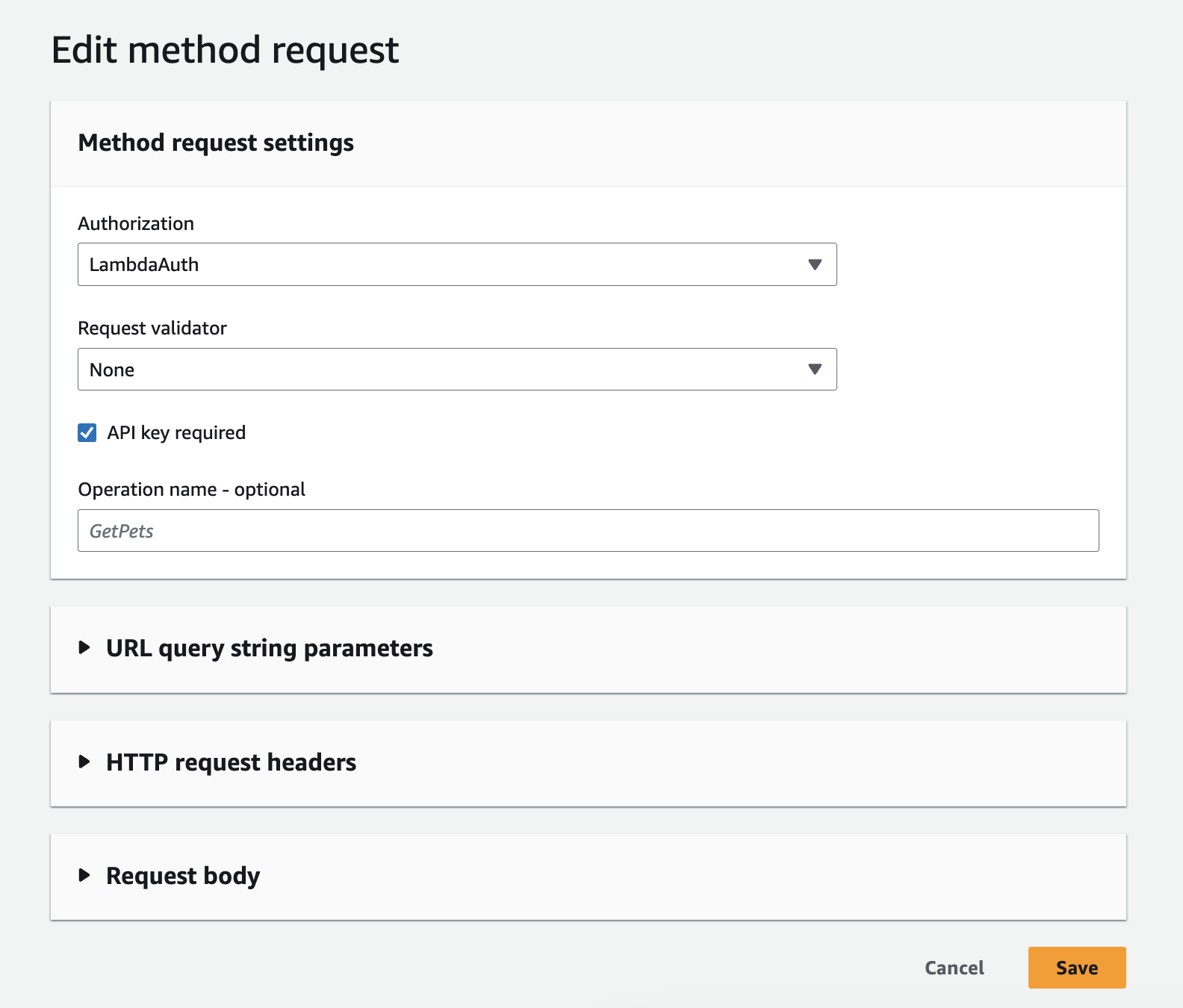This screenshot has height=1008, width=1183.
Task: Click the triangle icon beside URL query string parameters
Action: [84, 647]
